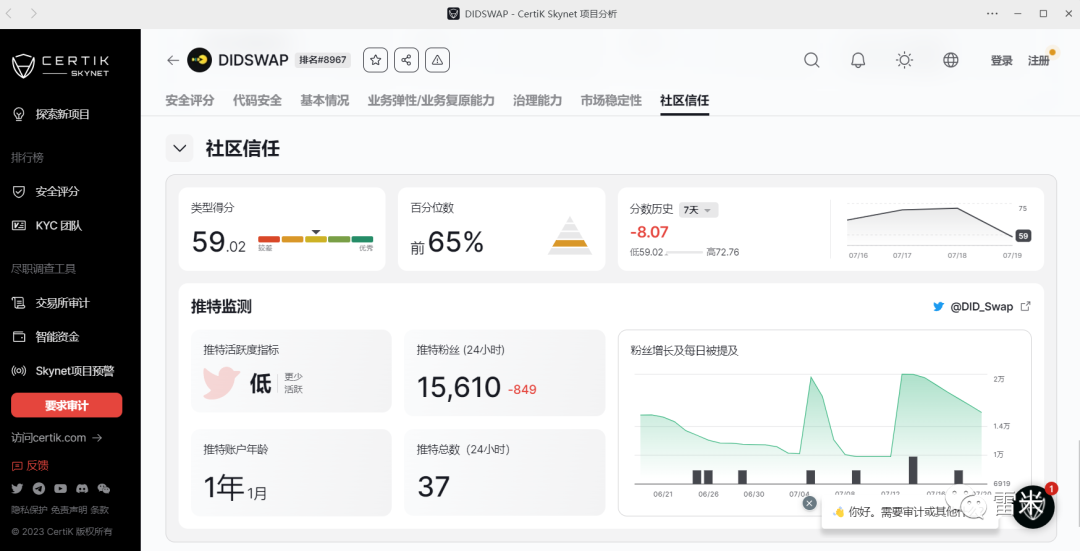Viewport: 1080px width, 551px height.
Task: Click the 15,610 followers value
Action: (x=459, y=387)
